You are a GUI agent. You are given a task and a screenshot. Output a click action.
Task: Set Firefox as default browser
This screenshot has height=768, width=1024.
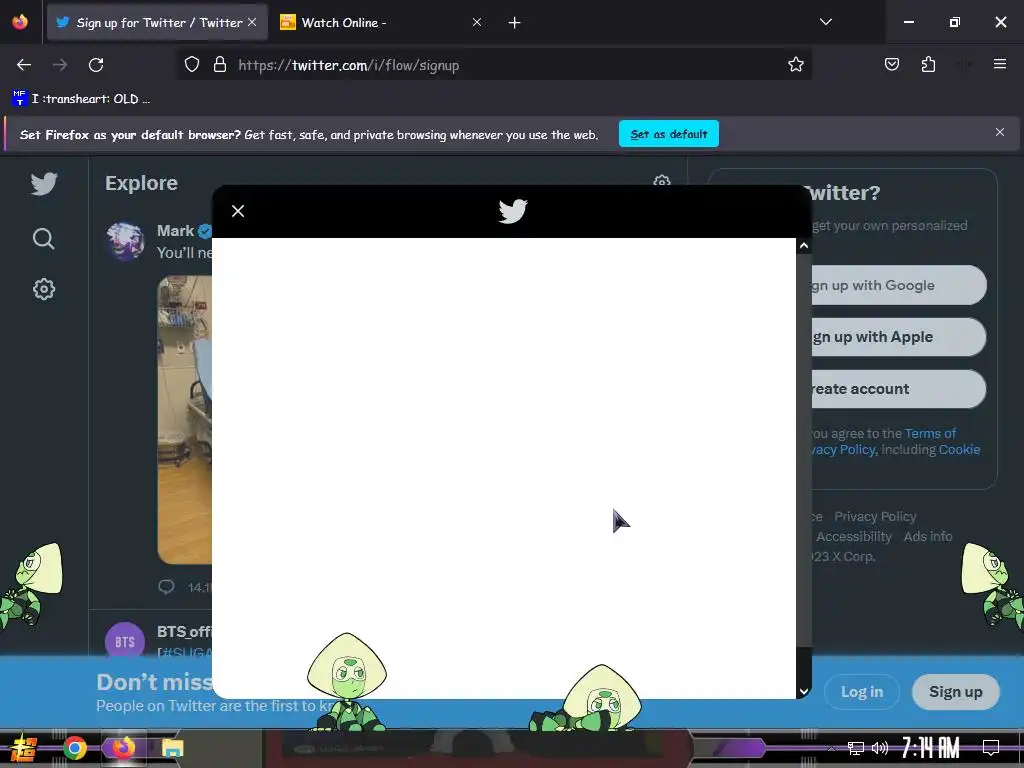pos(669,134)
